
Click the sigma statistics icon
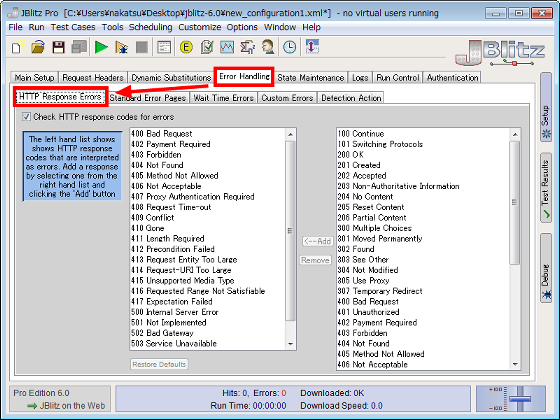point(248,47)
